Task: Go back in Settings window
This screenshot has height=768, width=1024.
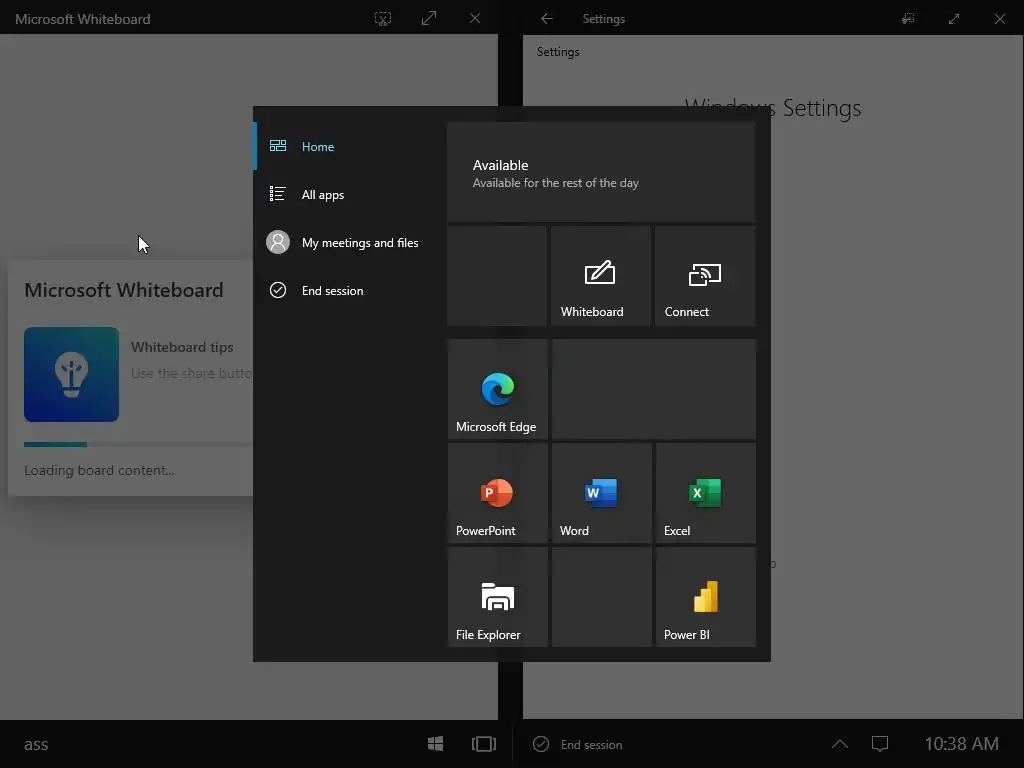Action: coord(547,19)
